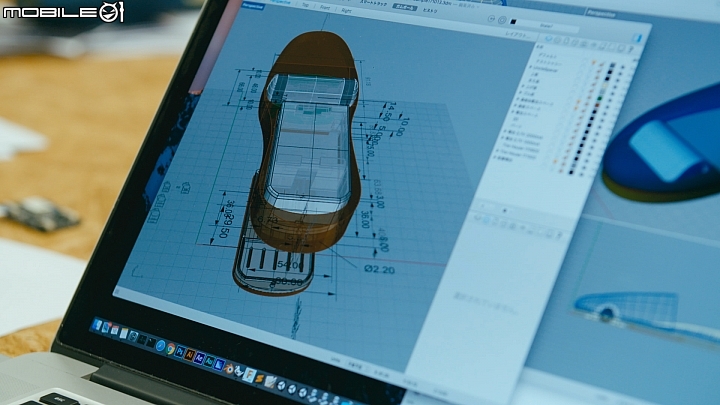
Task: Open Illustrator from the Dock
Action: (190, 355)
